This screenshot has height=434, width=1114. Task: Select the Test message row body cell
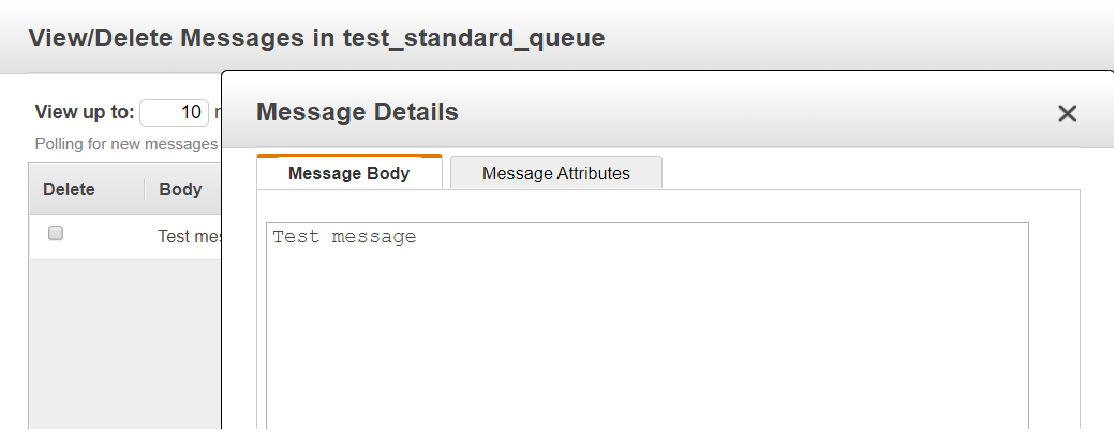[190, 237]
